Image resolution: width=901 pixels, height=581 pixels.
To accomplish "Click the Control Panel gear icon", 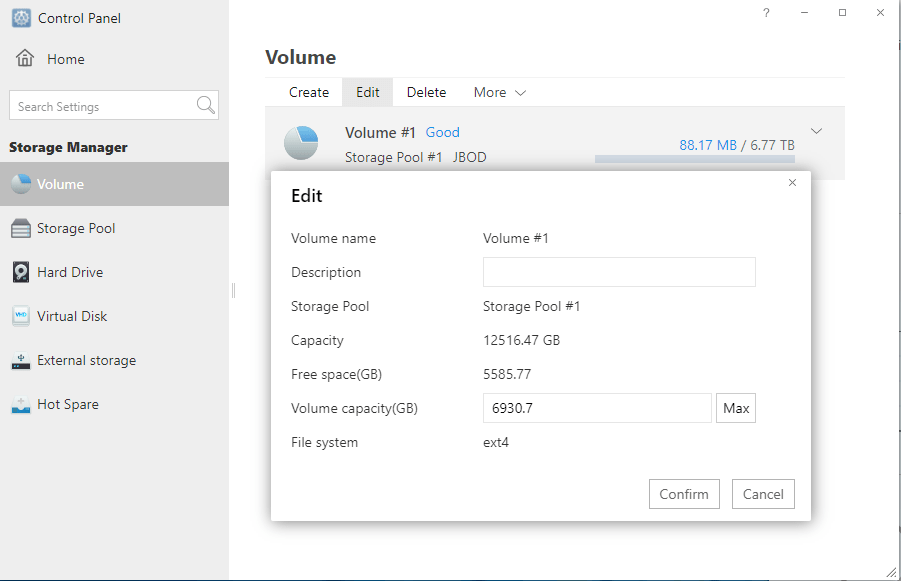I will pos(21,18).
